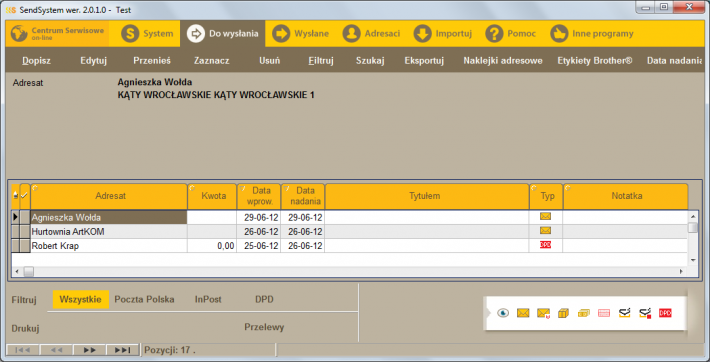Click the eye icon in type toolbar
This screenshot has width=710, height=362.
[503, 313]
